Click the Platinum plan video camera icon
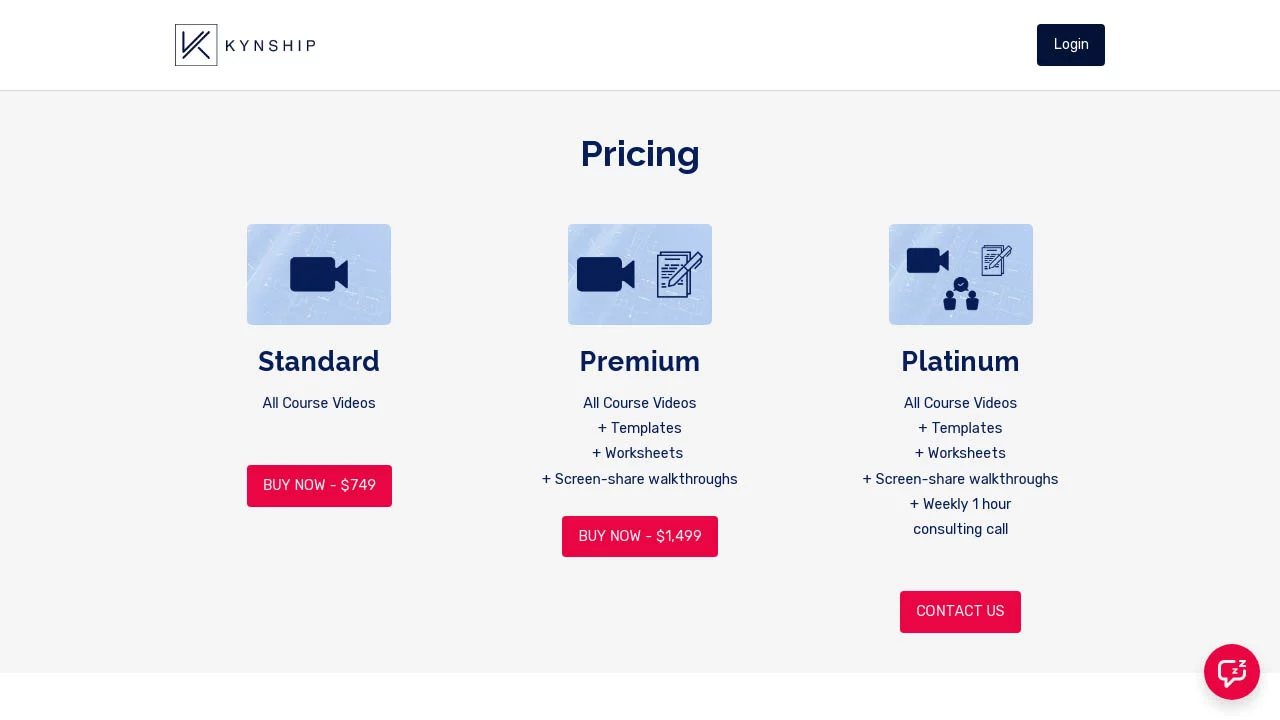Viewport: 1280px width, 720px height. (x=927, y=260)
